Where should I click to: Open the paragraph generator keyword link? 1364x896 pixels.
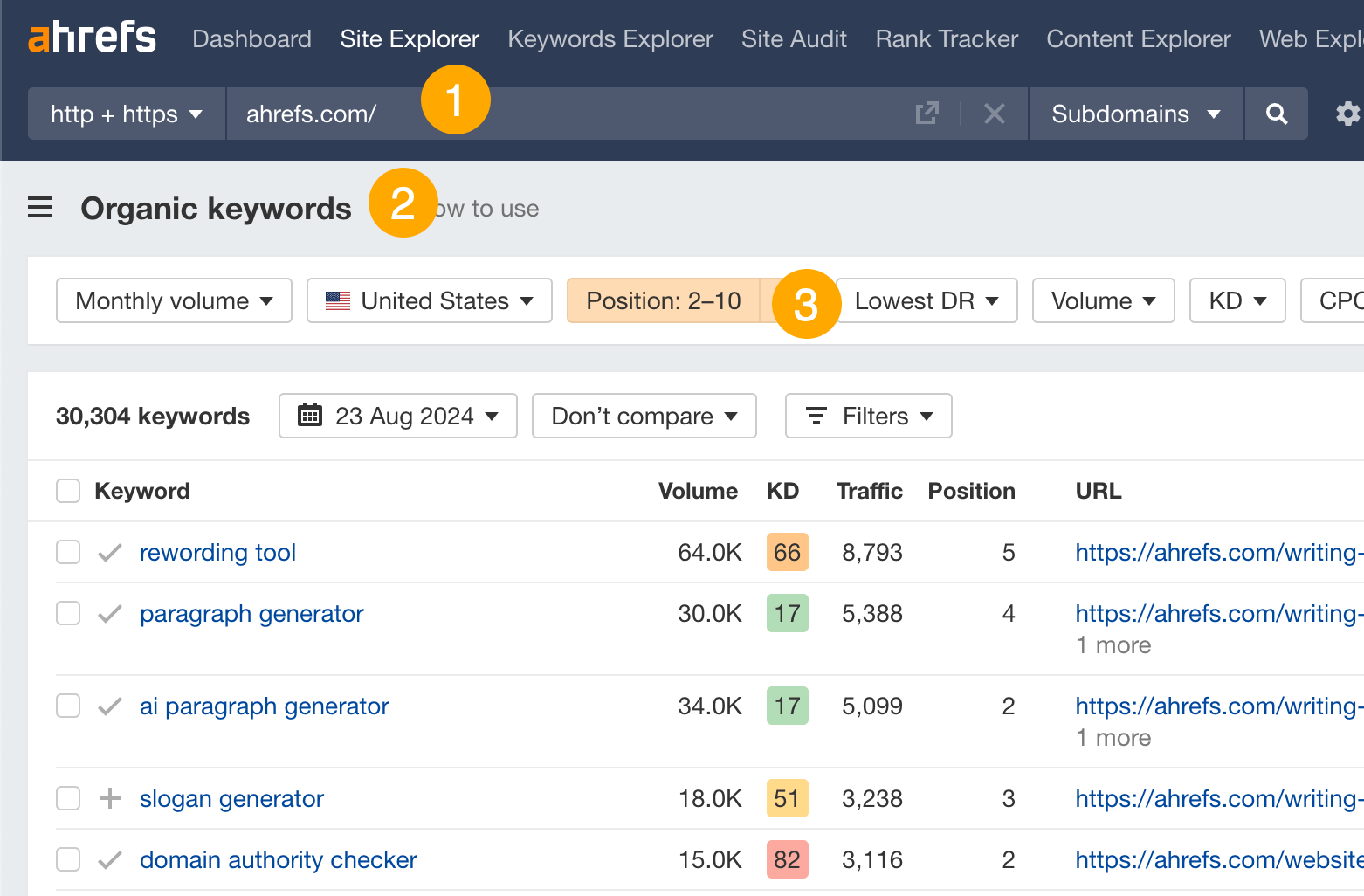(251, 614)
